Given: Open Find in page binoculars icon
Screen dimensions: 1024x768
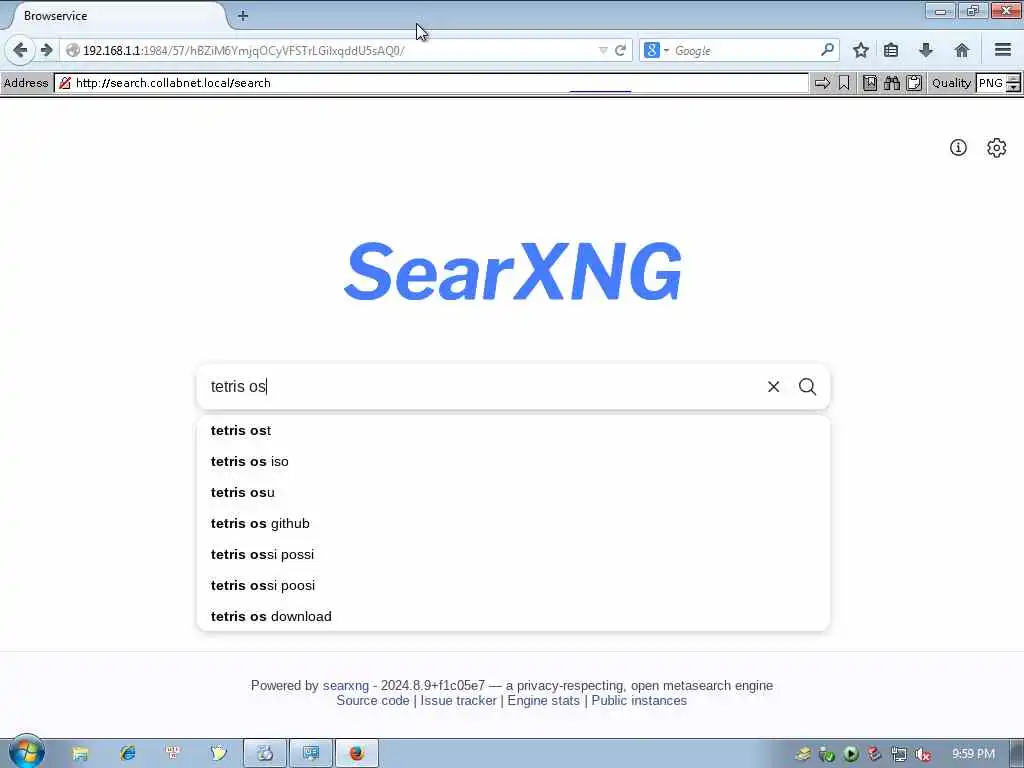Looking at the screenshot, I should point(892,83).
